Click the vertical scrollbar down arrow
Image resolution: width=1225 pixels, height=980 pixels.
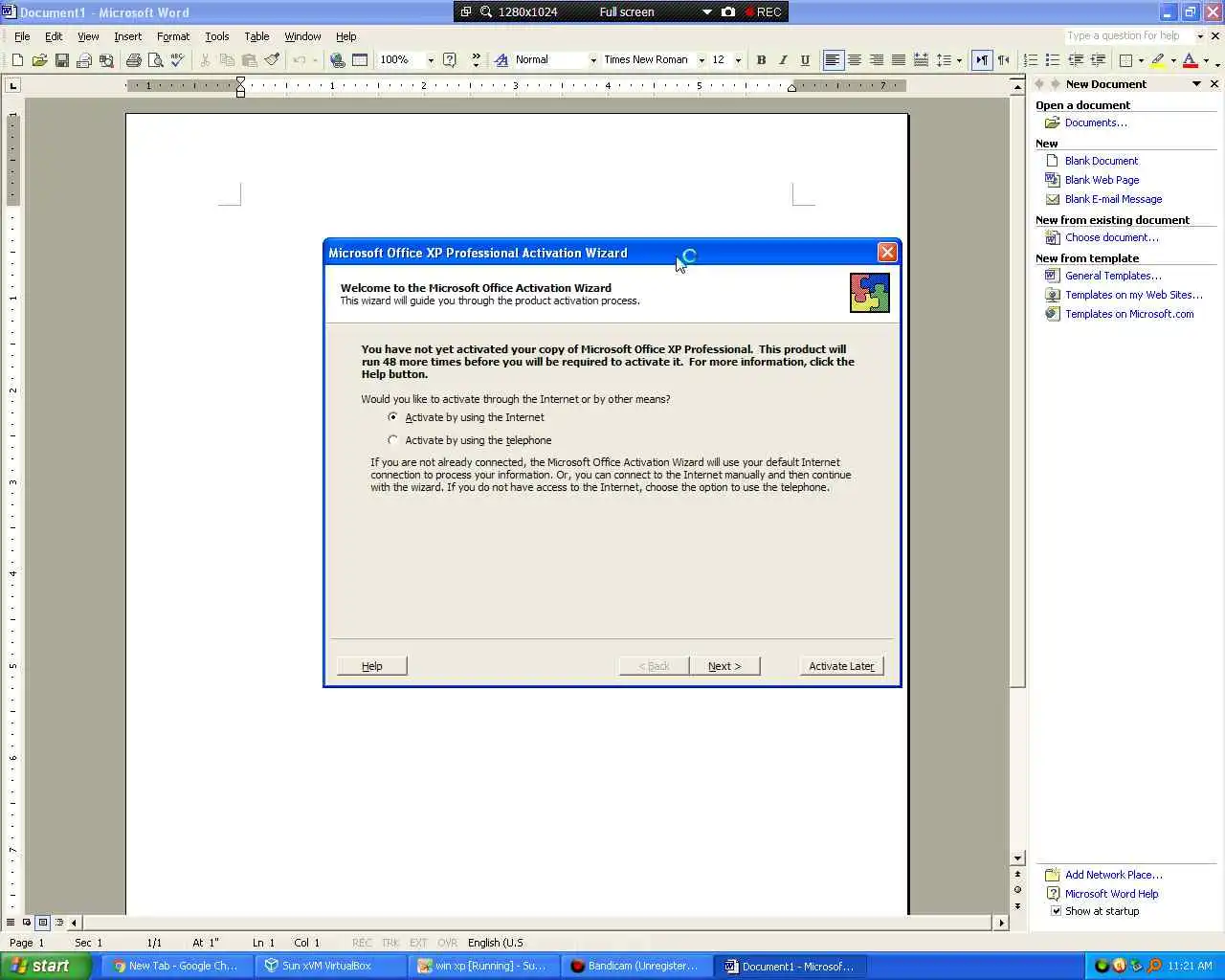tap(1017, 858)
